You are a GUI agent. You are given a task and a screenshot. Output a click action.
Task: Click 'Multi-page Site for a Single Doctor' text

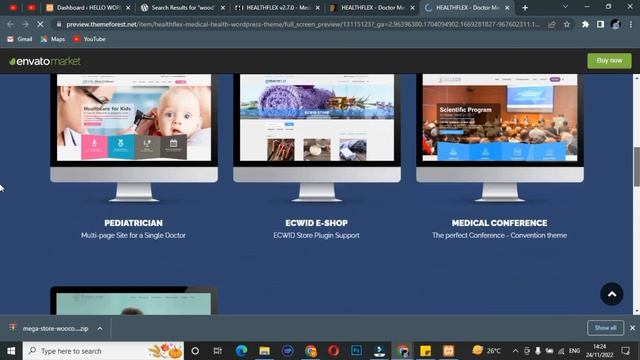click(x=133, y=236)
